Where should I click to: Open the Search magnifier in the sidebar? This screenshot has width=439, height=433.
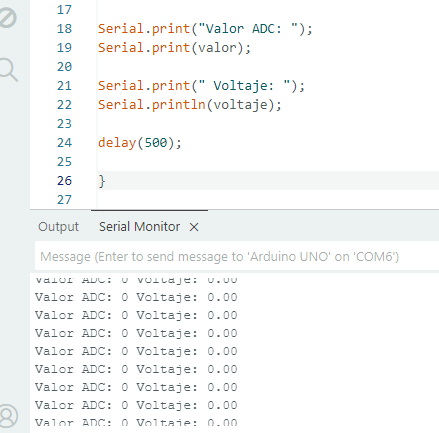click(9, 70)
